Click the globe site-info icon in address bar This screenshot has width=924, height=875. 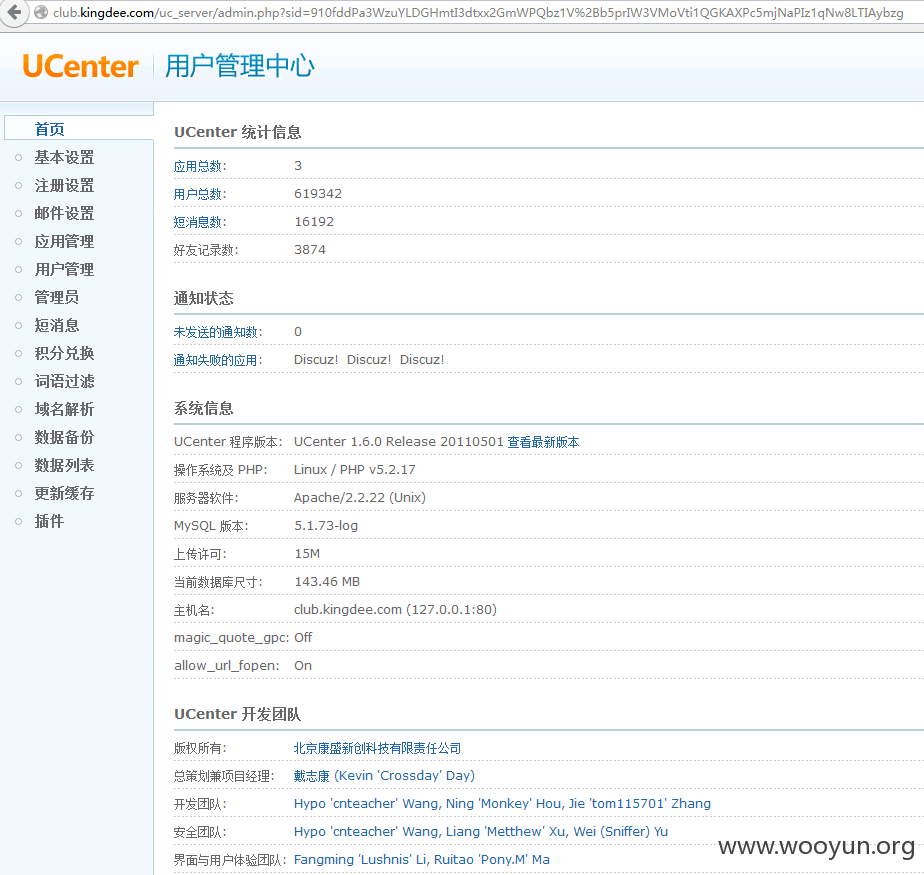tap(41, 12)
